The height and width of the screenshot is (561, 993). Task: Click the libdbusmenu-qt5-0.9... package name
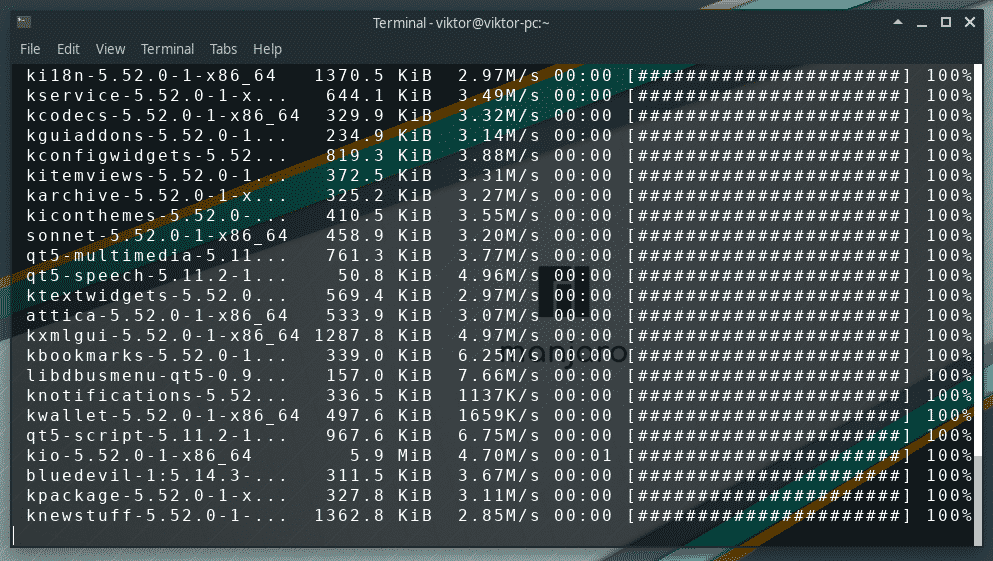(157, 375)
